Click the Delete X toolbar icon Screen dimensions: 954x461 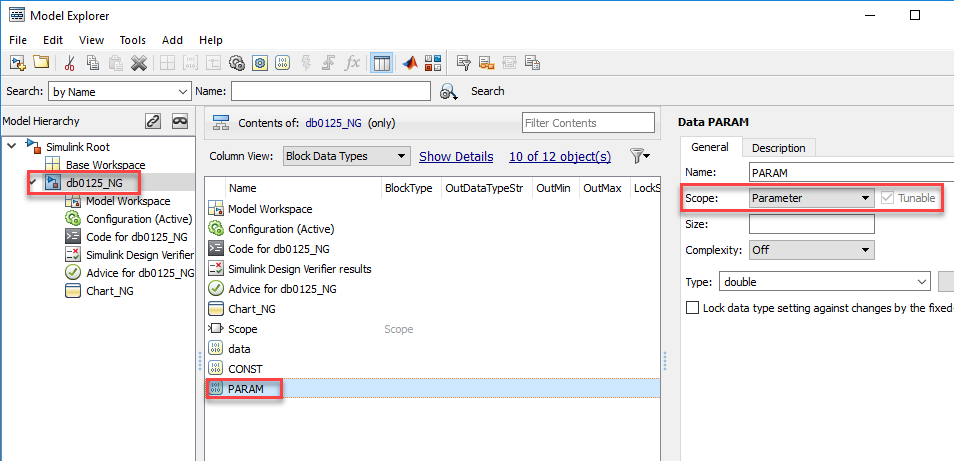click(x=139, y=63)
